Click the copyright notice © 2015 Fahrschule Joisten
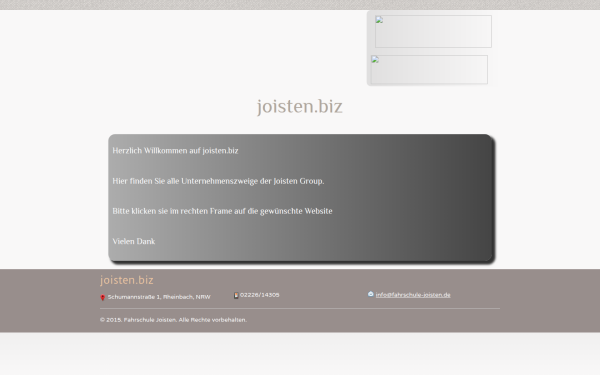Viewport: 600px width, 375px height. (173, 320)
